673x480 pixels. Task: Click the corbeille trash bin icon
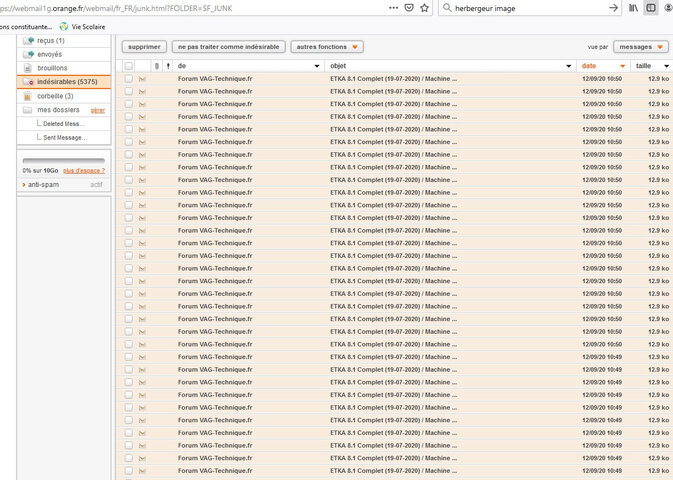pos(27,96)
